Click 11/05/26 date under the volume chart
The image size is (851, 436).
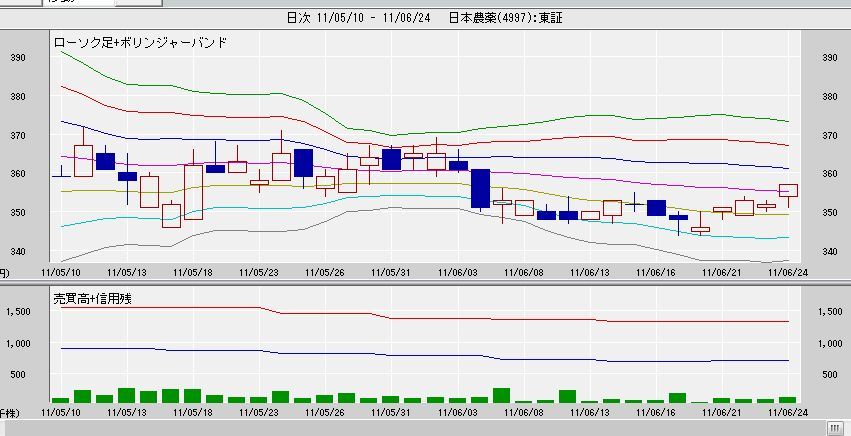[x=325, y=413]
